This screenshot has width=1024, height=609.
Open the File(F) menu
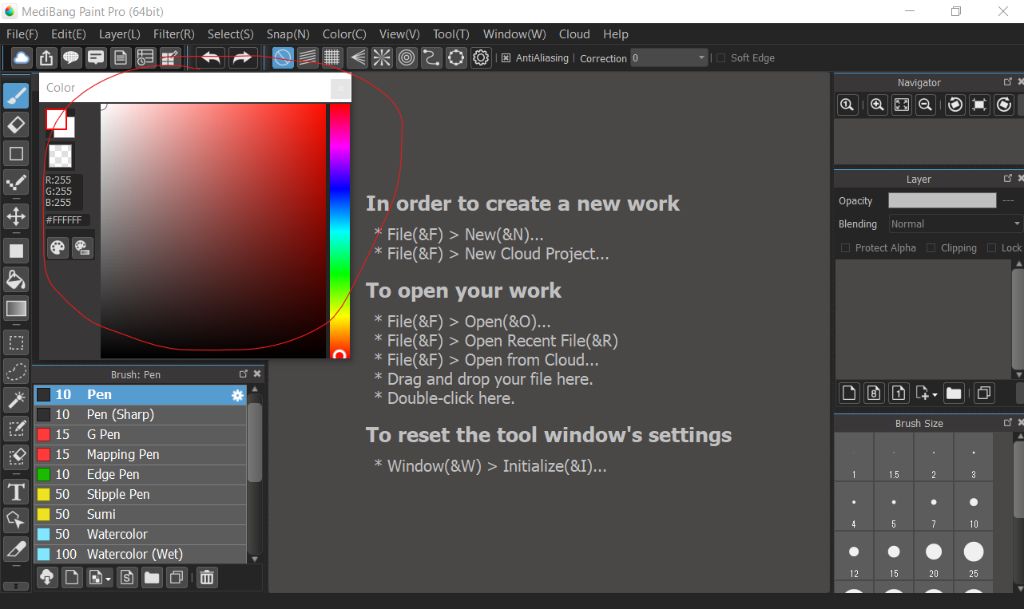(x=22, y=34)
